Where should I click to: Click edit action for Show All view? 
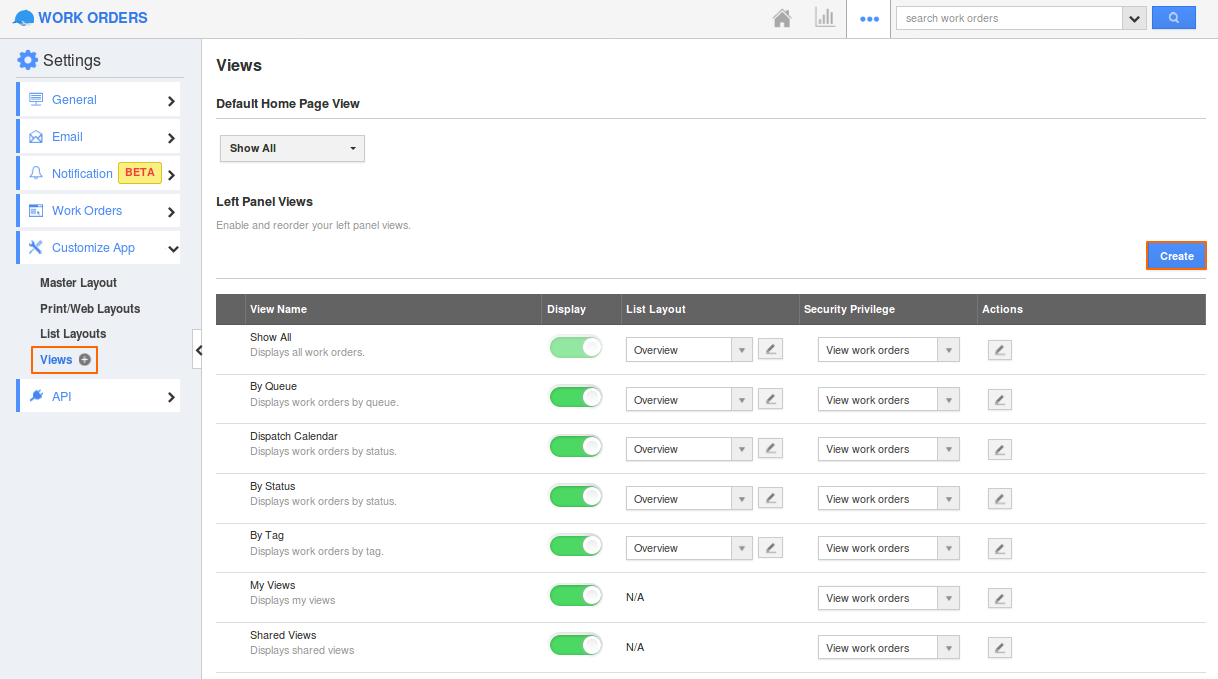999,350
